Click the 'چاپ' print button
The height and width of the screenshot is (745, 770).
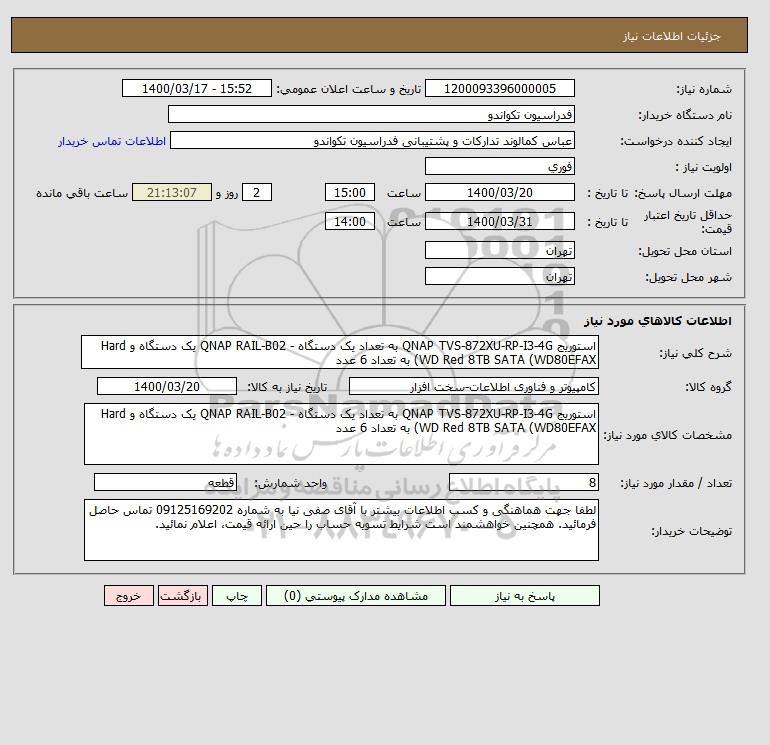click(237, 596)
